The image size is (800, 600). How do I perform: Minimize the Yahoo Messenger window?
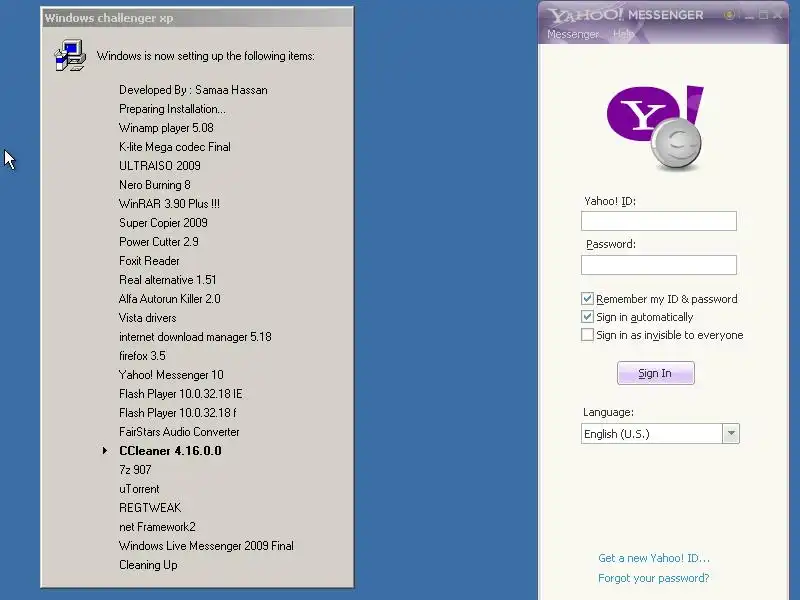pos(749,16)
